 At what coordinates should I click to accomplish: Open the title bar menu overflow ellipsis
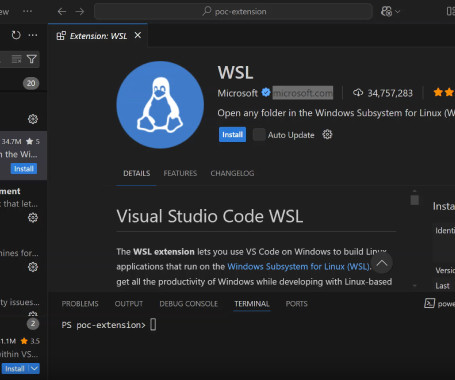(27, 11)
